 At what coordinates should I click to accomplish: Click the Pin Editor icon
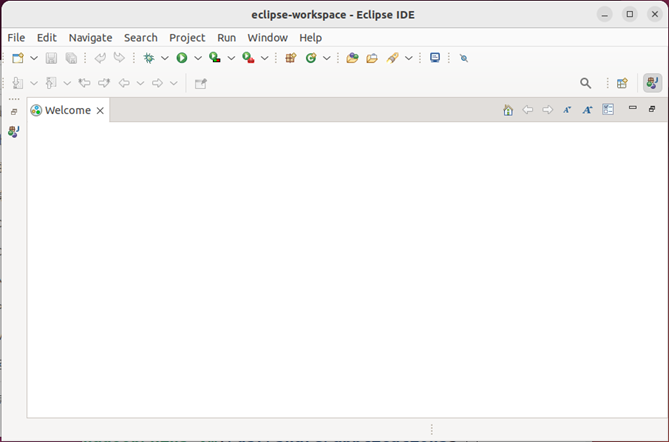coord(464,58)
